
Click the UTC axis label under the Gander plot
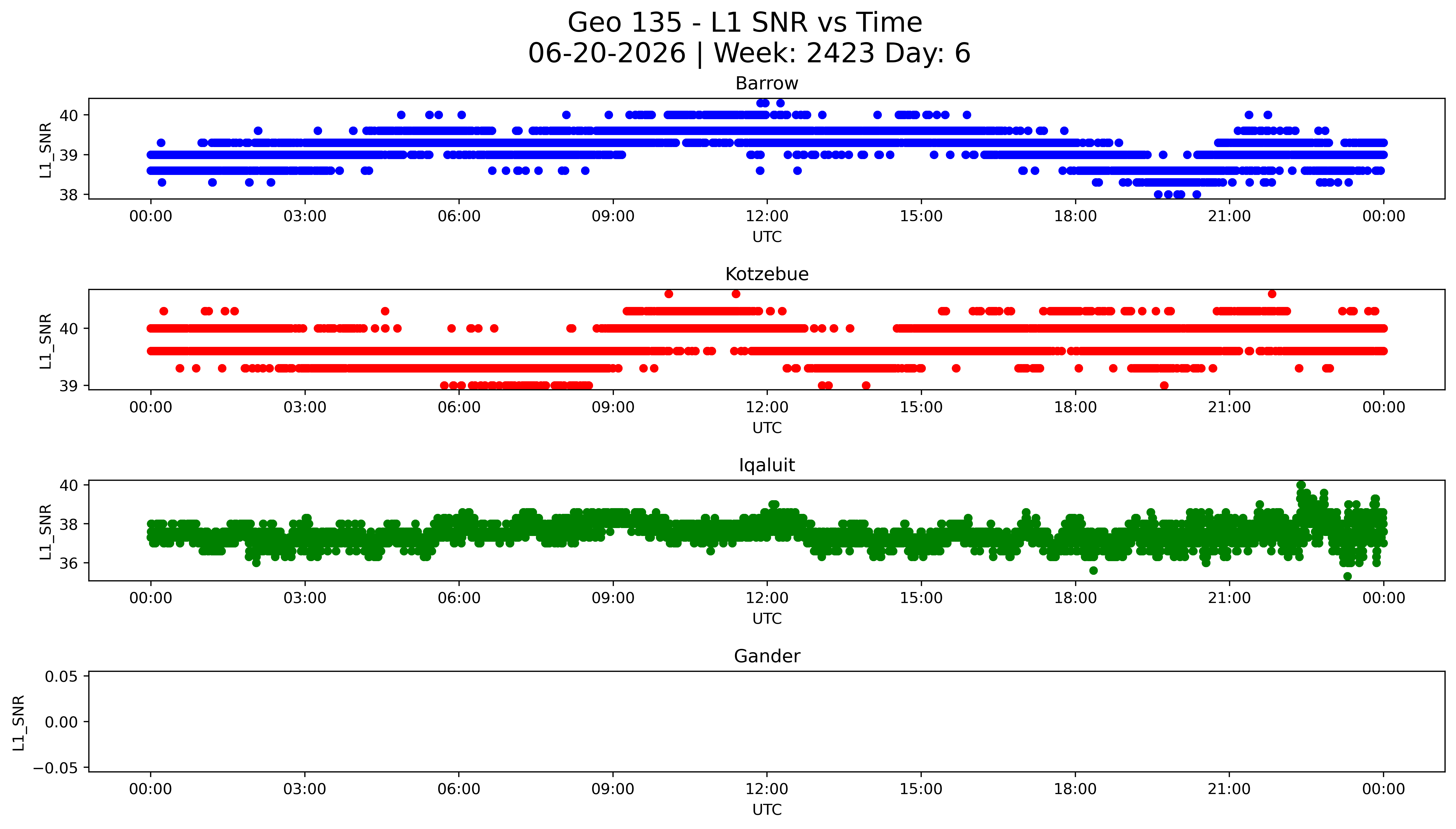(x=766, y=810)
